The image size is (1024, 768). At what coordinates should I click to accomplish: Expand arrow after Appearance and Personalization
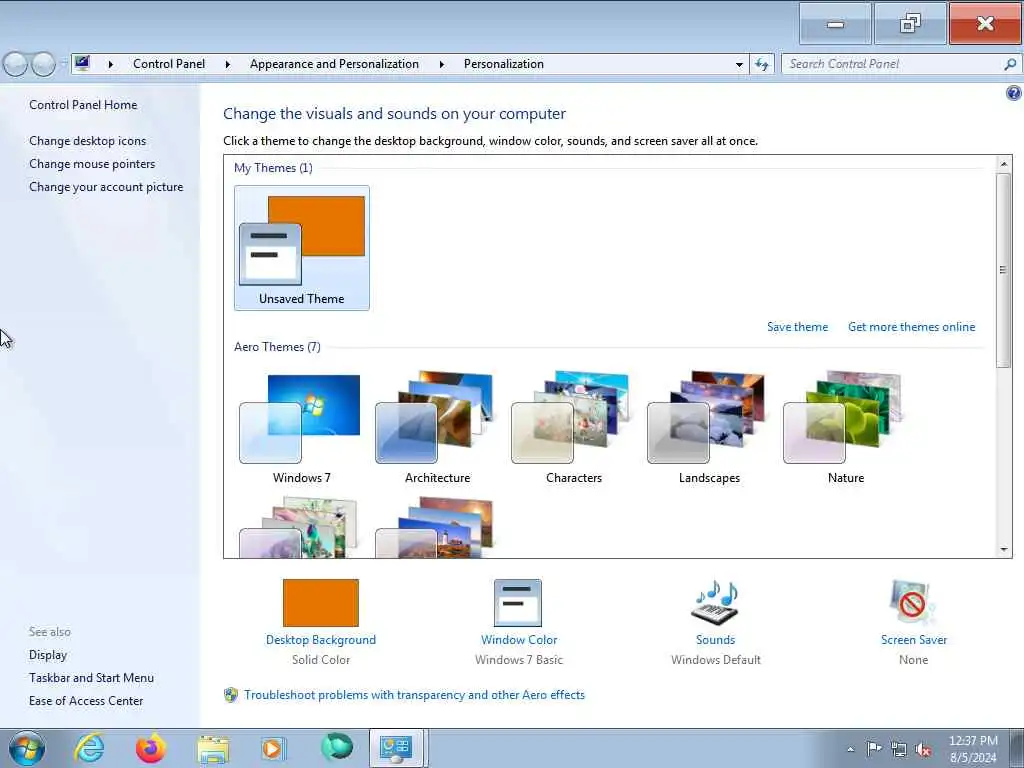pyautogui.click(x=441, y=64)
